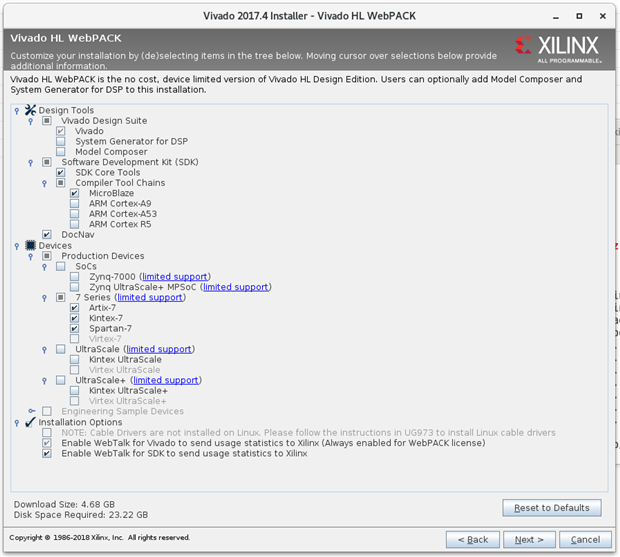Select the Design Tools tree label
Image resolution: width=620 pixels, height=557 pixels.
coord(66,110)
